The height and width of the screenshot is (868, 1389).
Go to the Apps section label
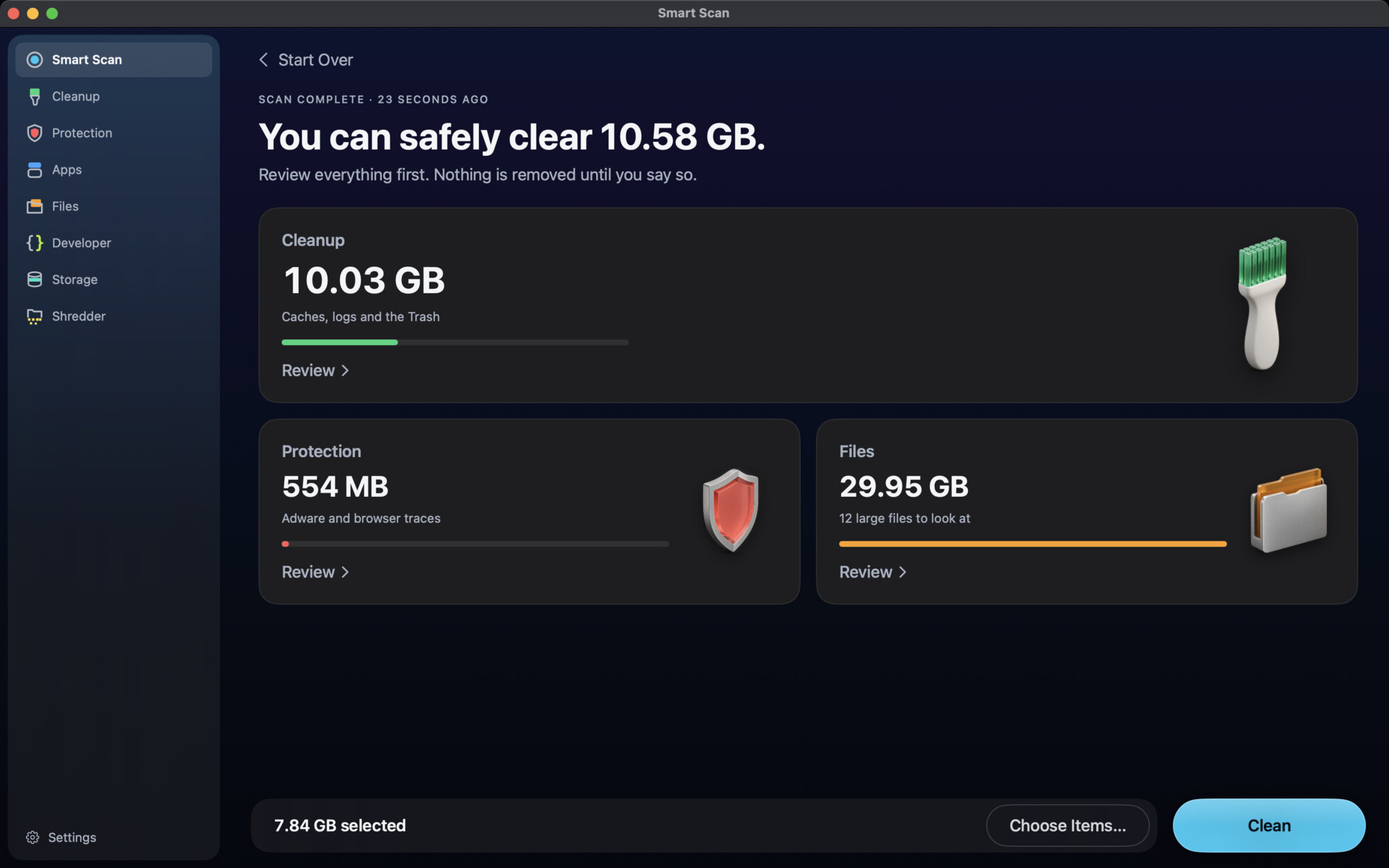tap(67, 170)
